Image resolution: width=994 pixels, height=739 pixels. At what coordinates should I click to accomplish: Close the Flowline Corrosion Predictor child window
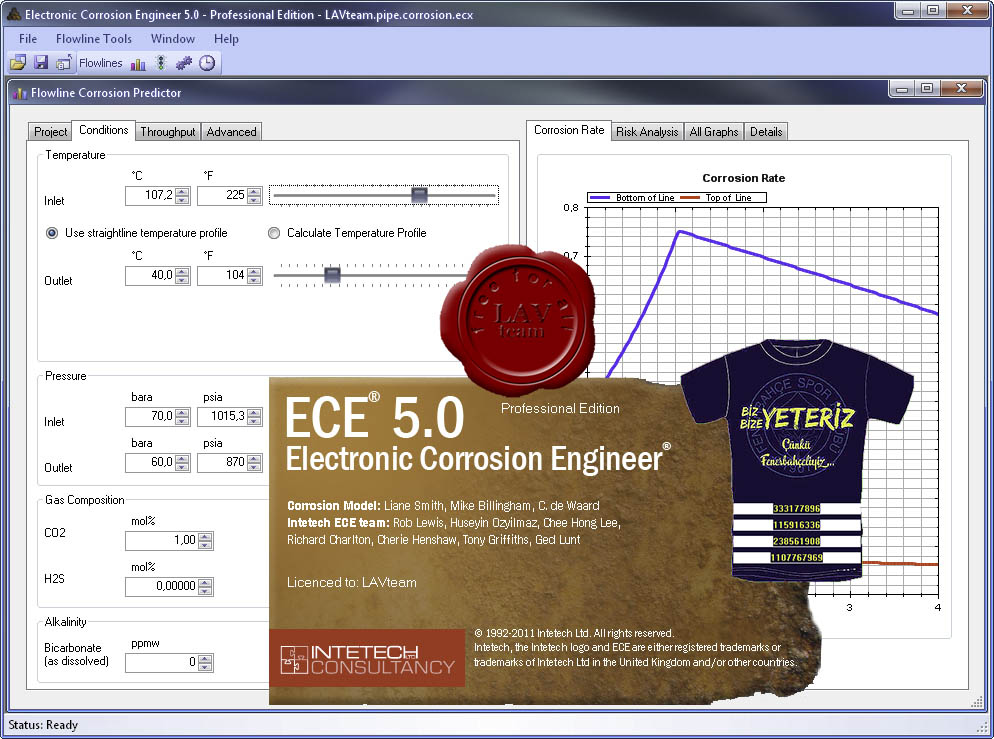click(x=961, y=88)
